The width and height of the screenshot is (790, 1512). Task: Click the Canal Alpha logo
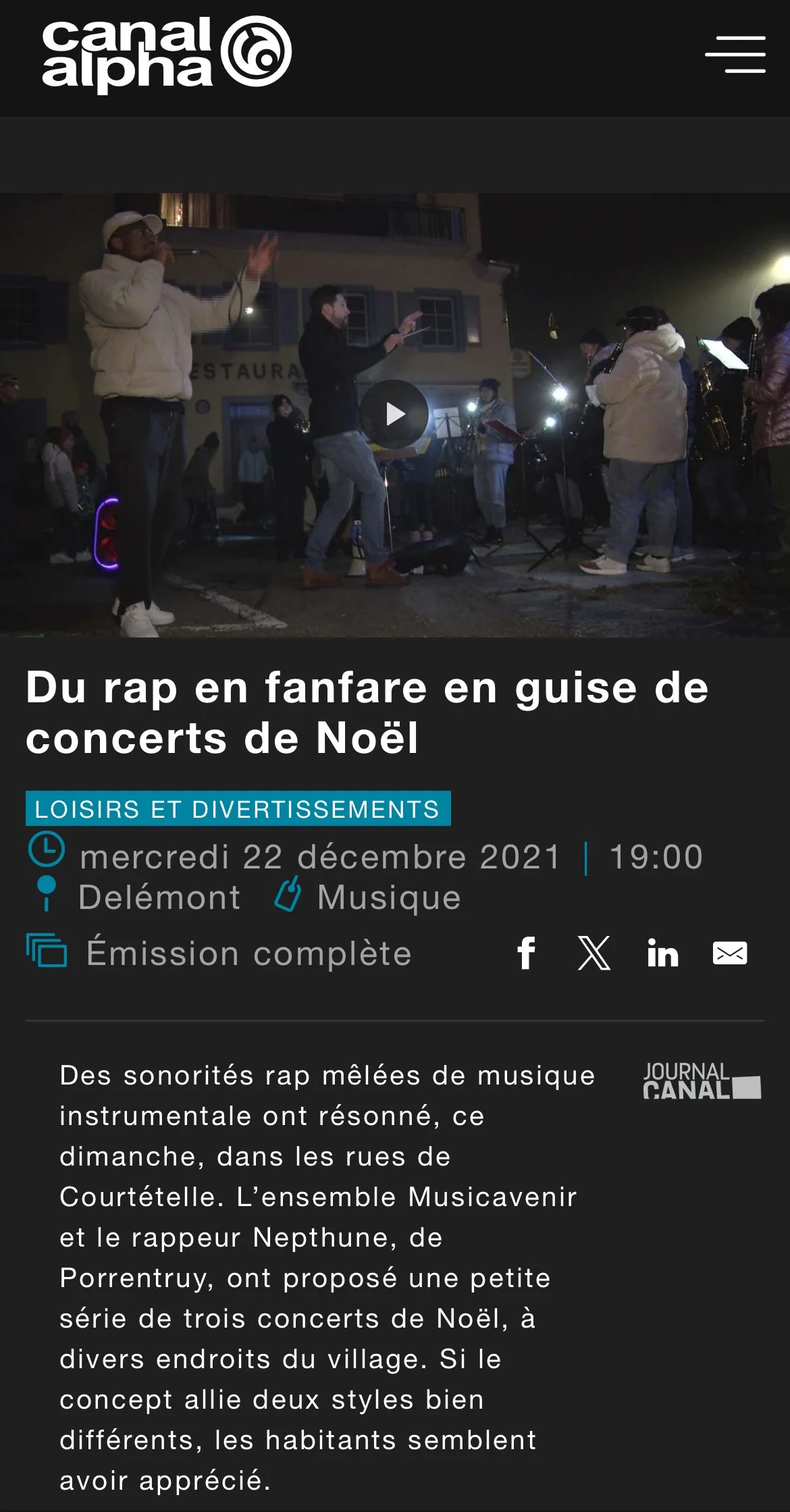point(167,54)
